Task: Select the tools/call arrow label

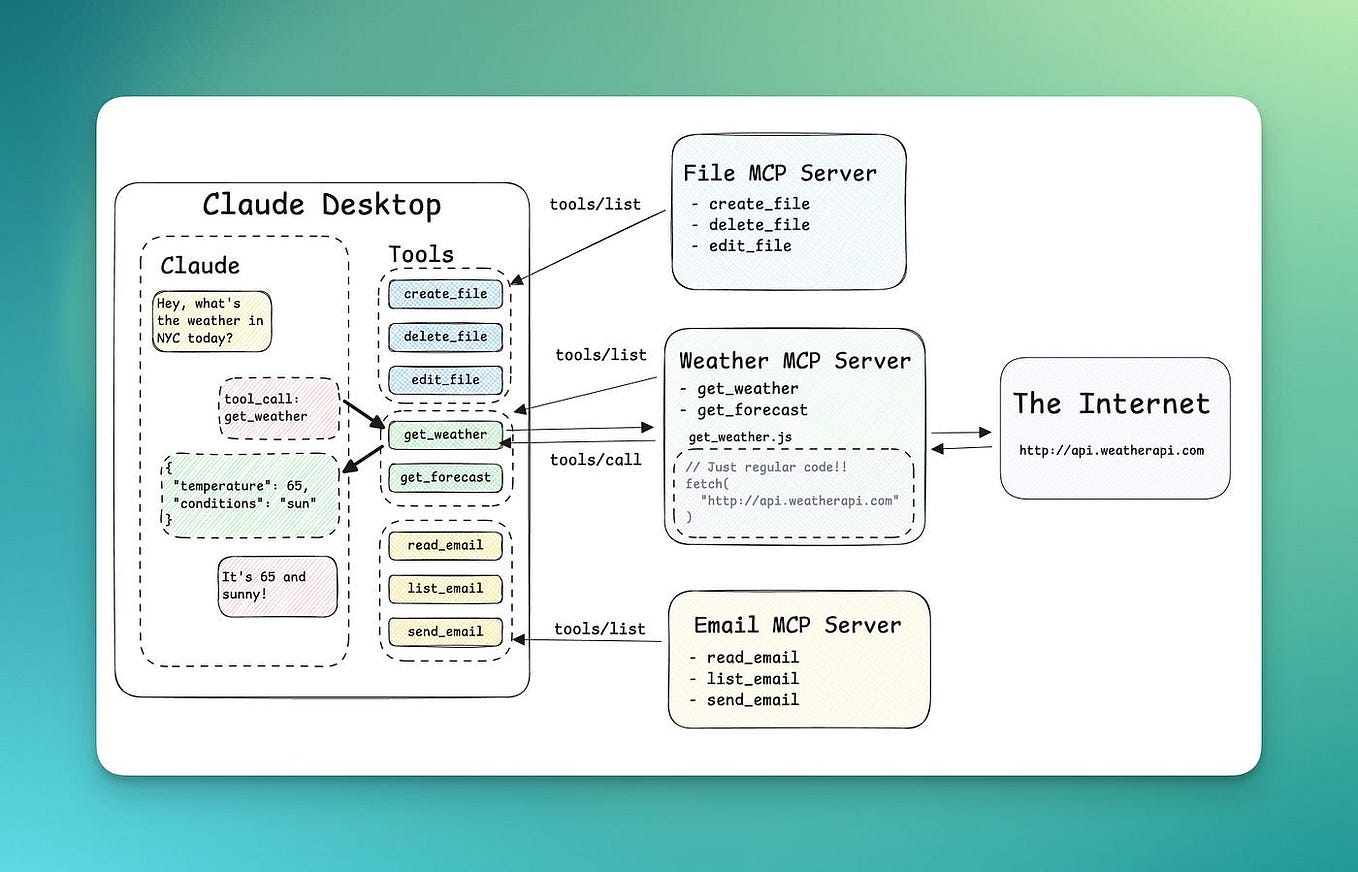Action: tap(595, 460)
